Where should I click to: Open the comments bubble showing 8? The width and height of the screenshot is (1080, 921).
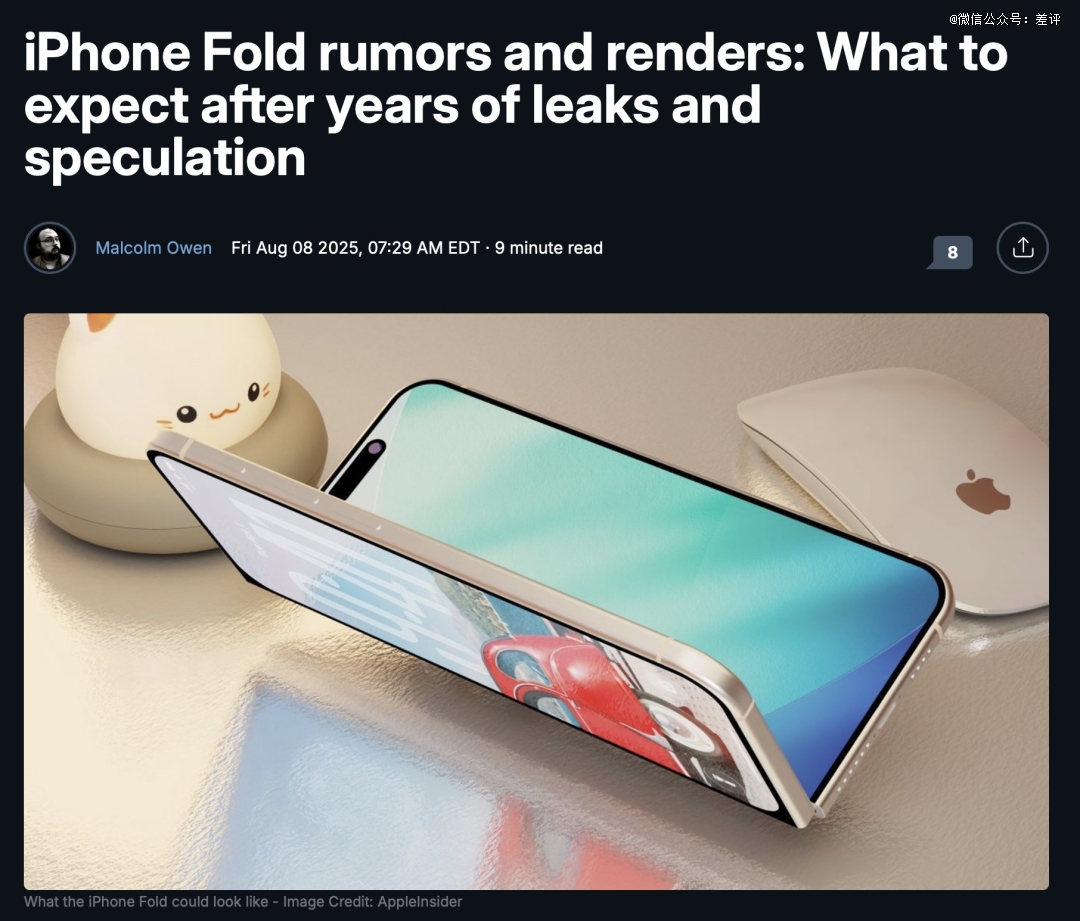(x=951, y=252)
